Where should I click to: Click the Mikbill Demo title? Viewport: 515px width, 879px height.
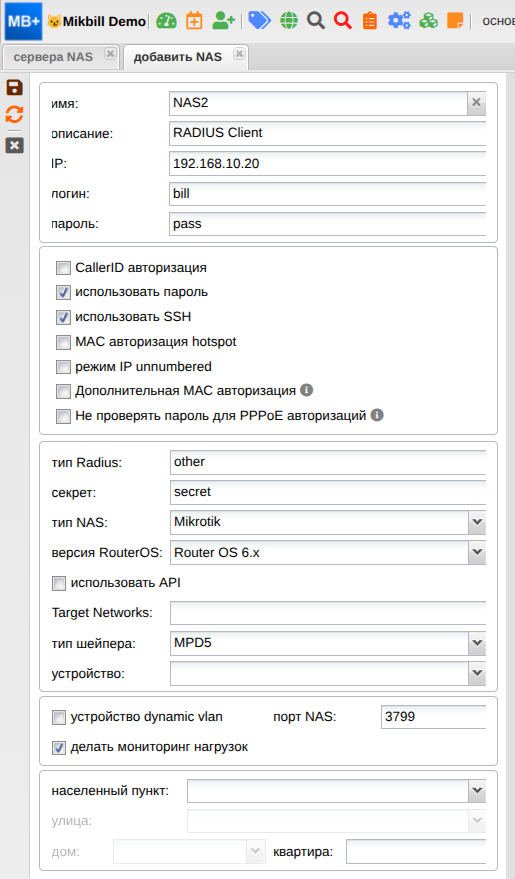[x=104, y=22]
